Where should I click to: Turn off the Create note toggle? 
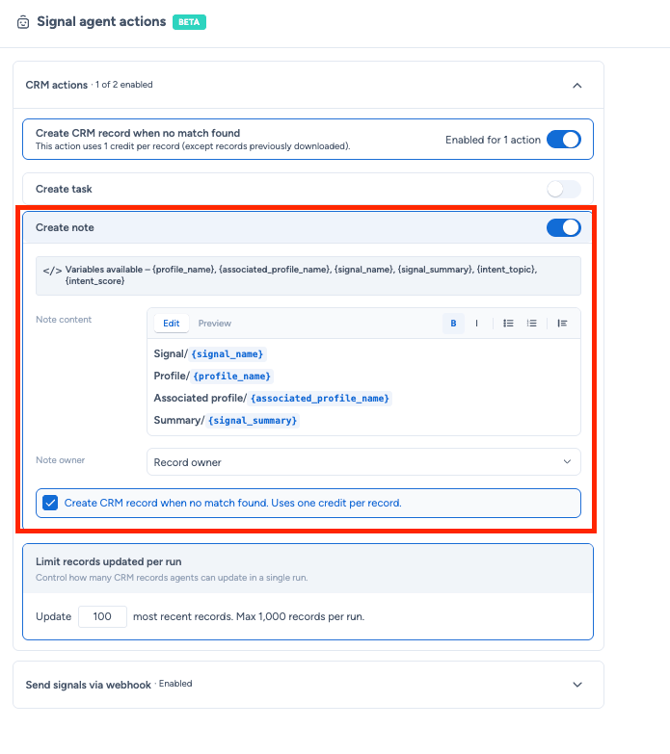click(x=563, y=227)
